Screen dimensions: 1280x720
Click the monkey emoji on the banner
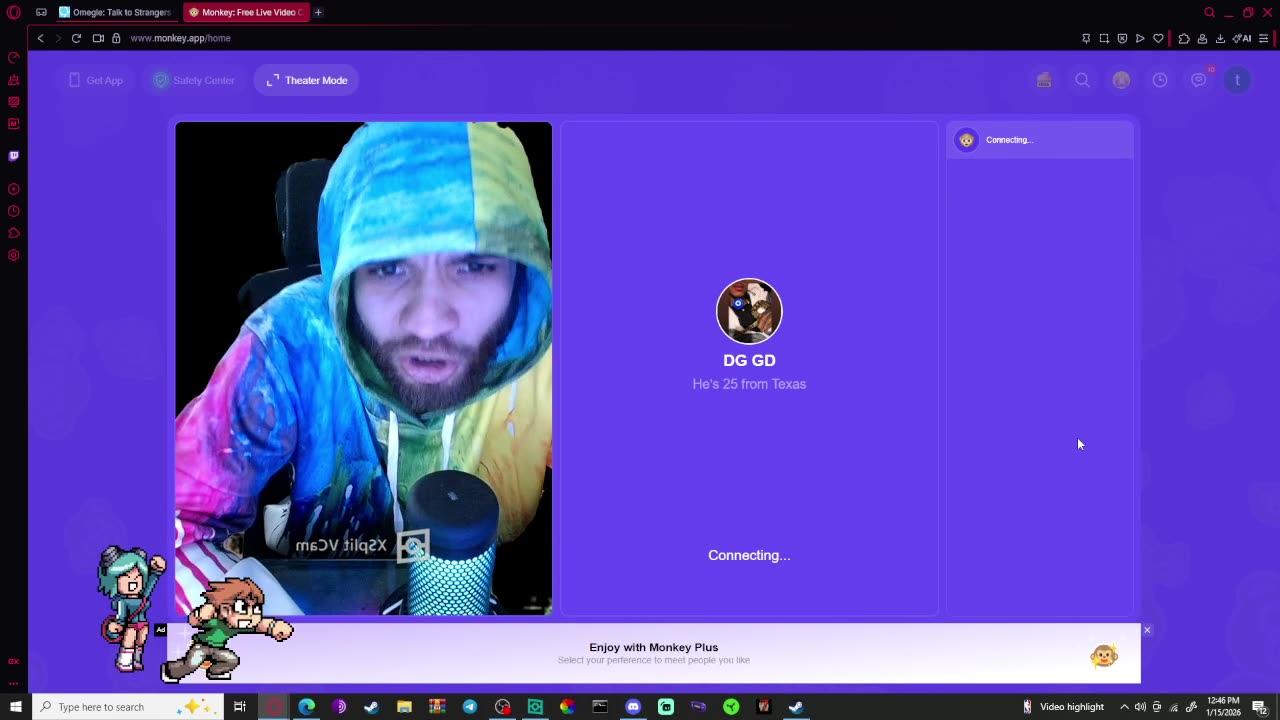tap(1104, 655)
